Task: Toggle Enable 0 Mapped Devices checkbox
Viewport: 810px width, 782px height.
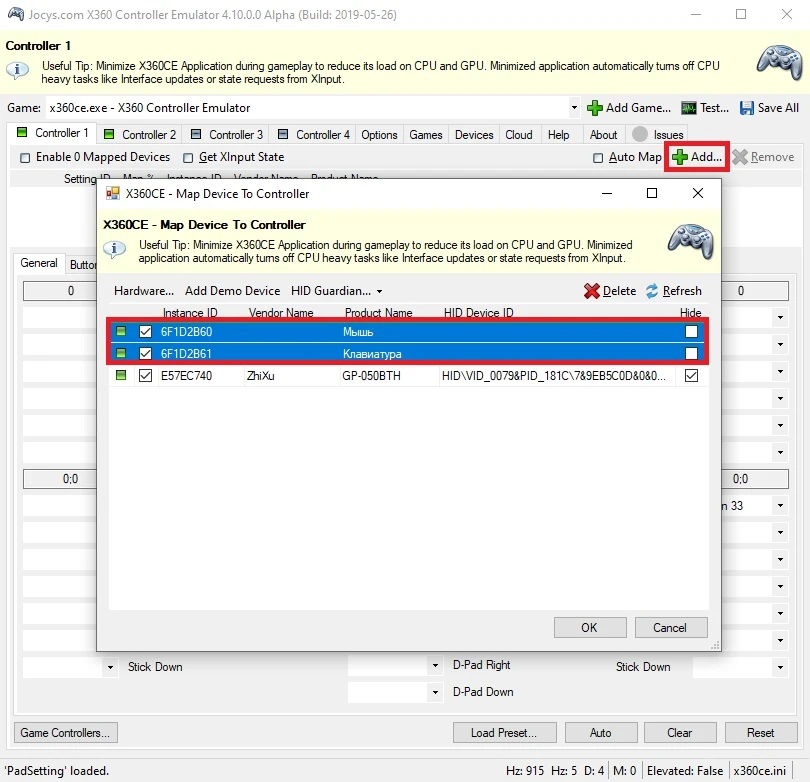Action: point(25,158)
